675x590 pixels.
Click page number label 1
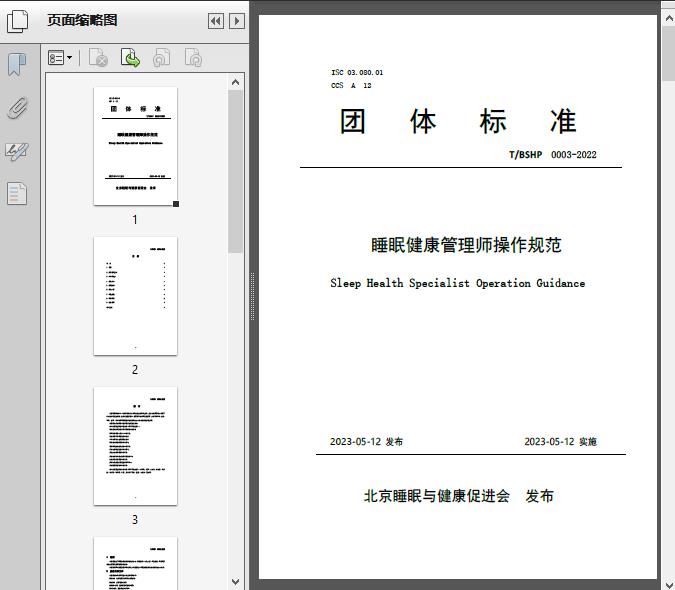(135, 220)
